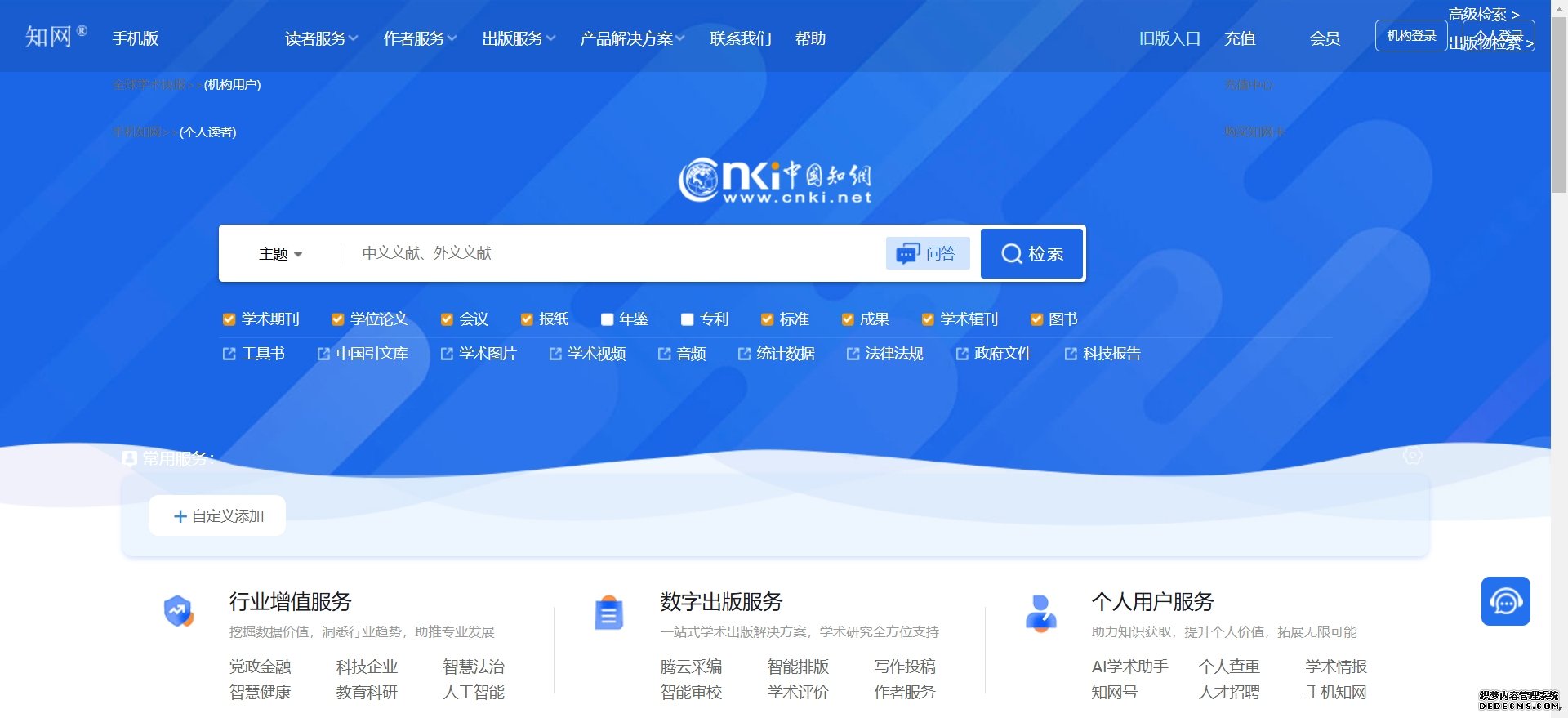The image size is (1568, 718).
Task: Uncheck the 标准 checkbox
Action: 767,319
